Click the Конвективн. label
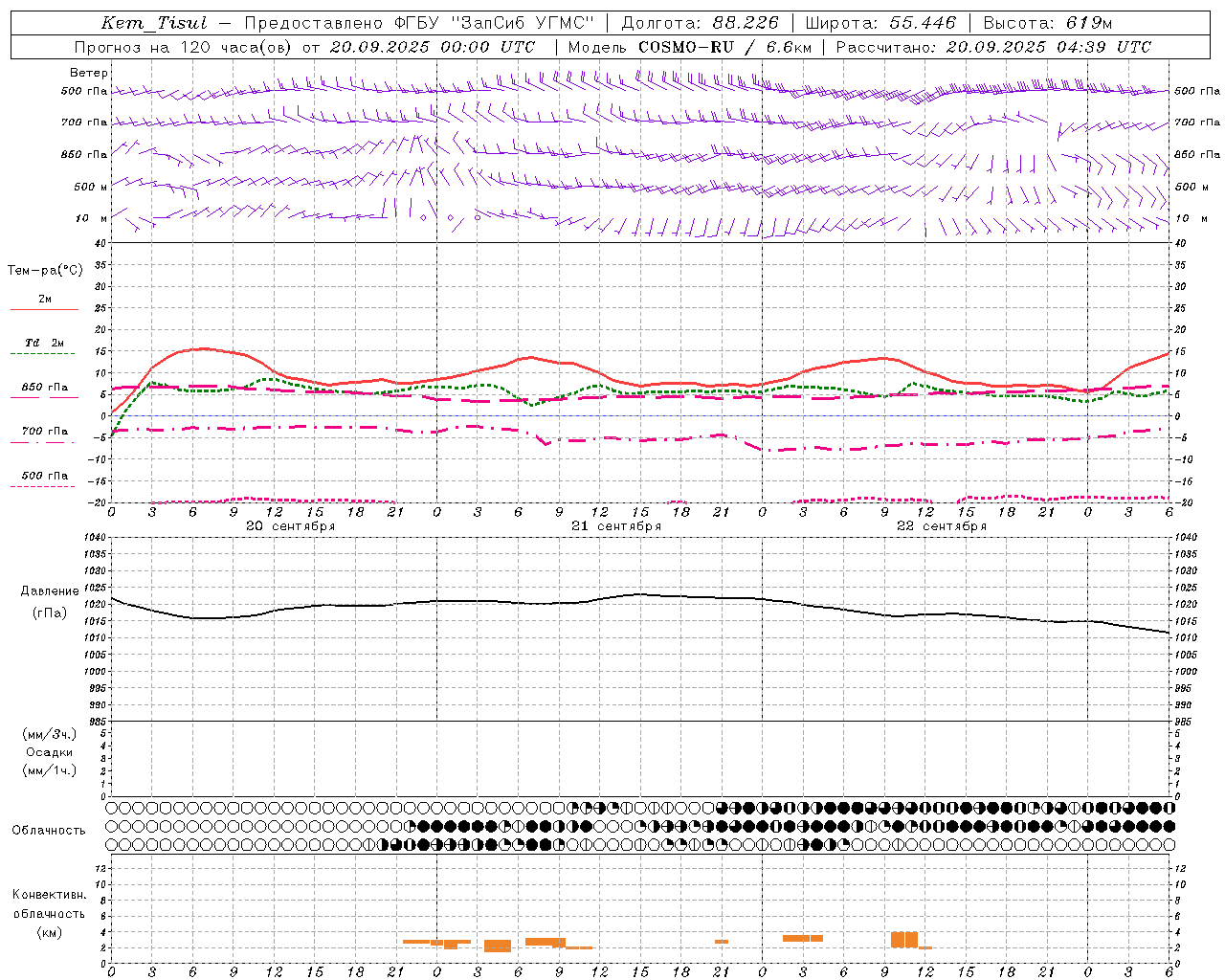The width and height of the screenshot is (1225, 980). click(x=49, y=895)
